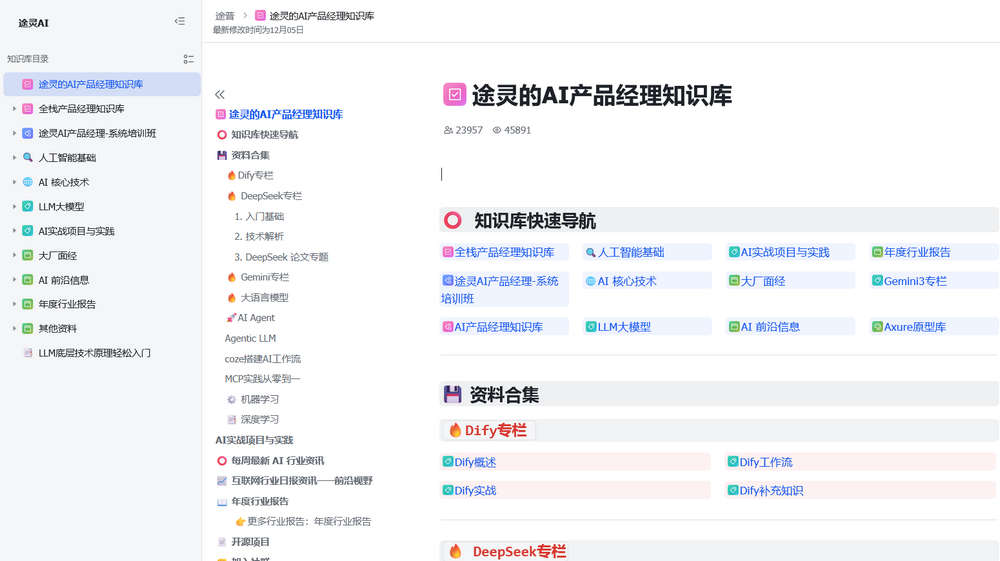The width and height of the screenshot is (1000, 561).
Task: Expand the AI 前沿信息 tree node
Action: coord(14,279)
